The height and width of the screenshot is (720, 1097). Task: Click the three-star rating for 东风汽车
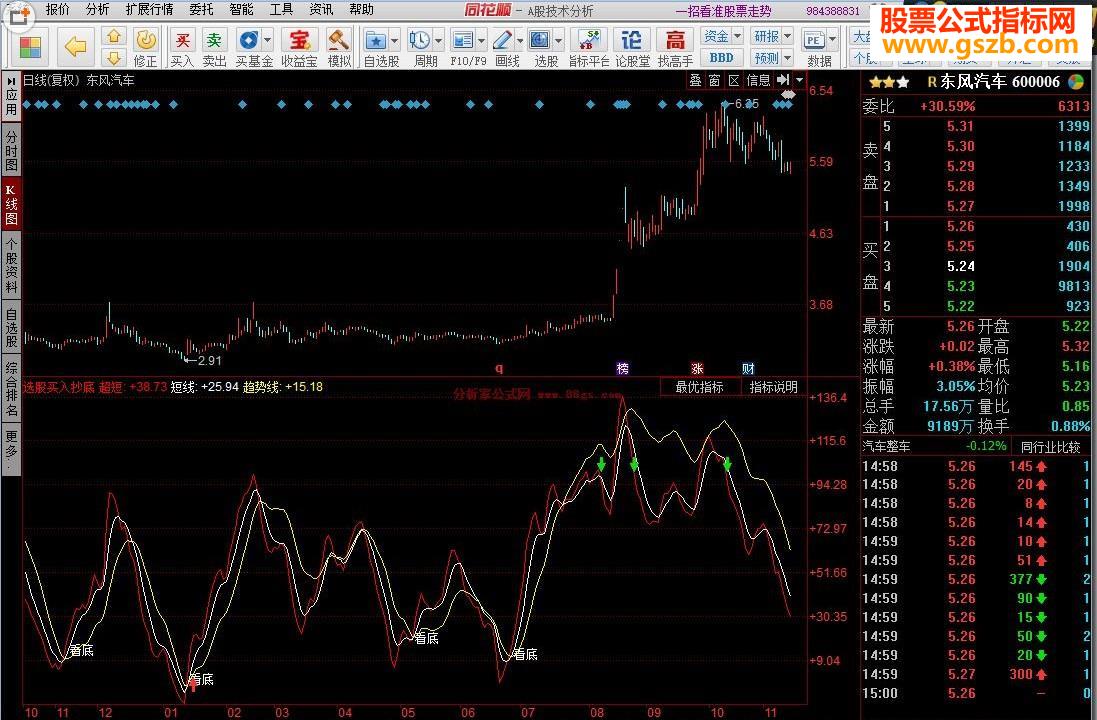(889, 82)
